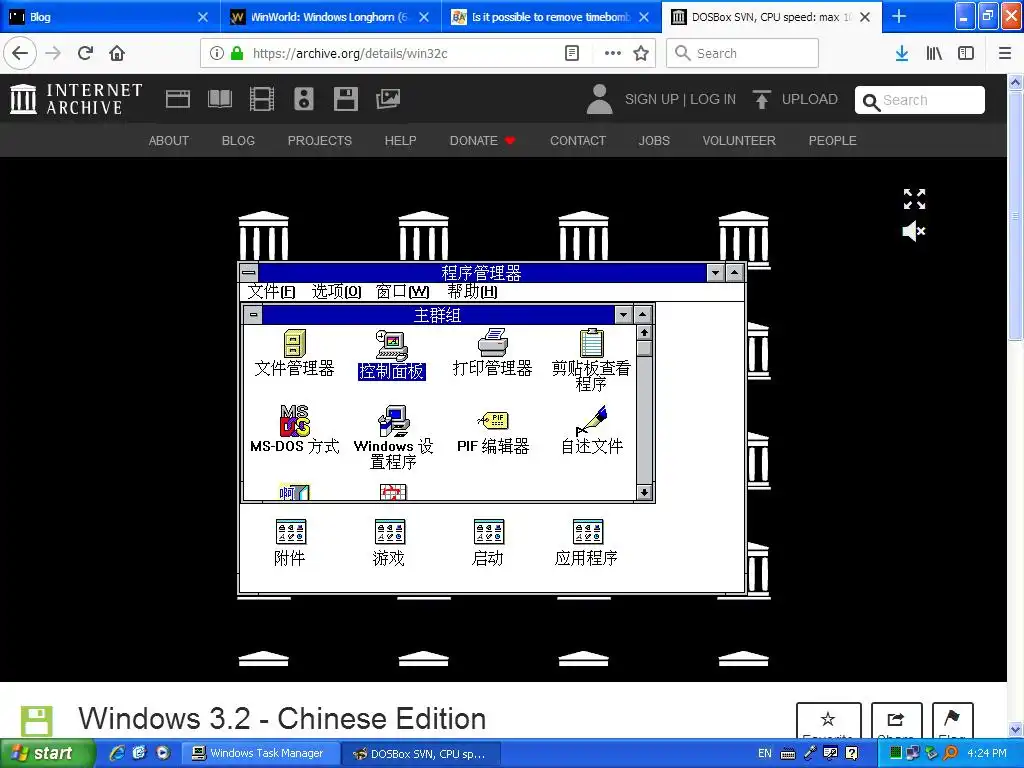Open Internet Archive audio speaker icon
Viewport: 1024px width, 768px height.
(x=304, y=99)
